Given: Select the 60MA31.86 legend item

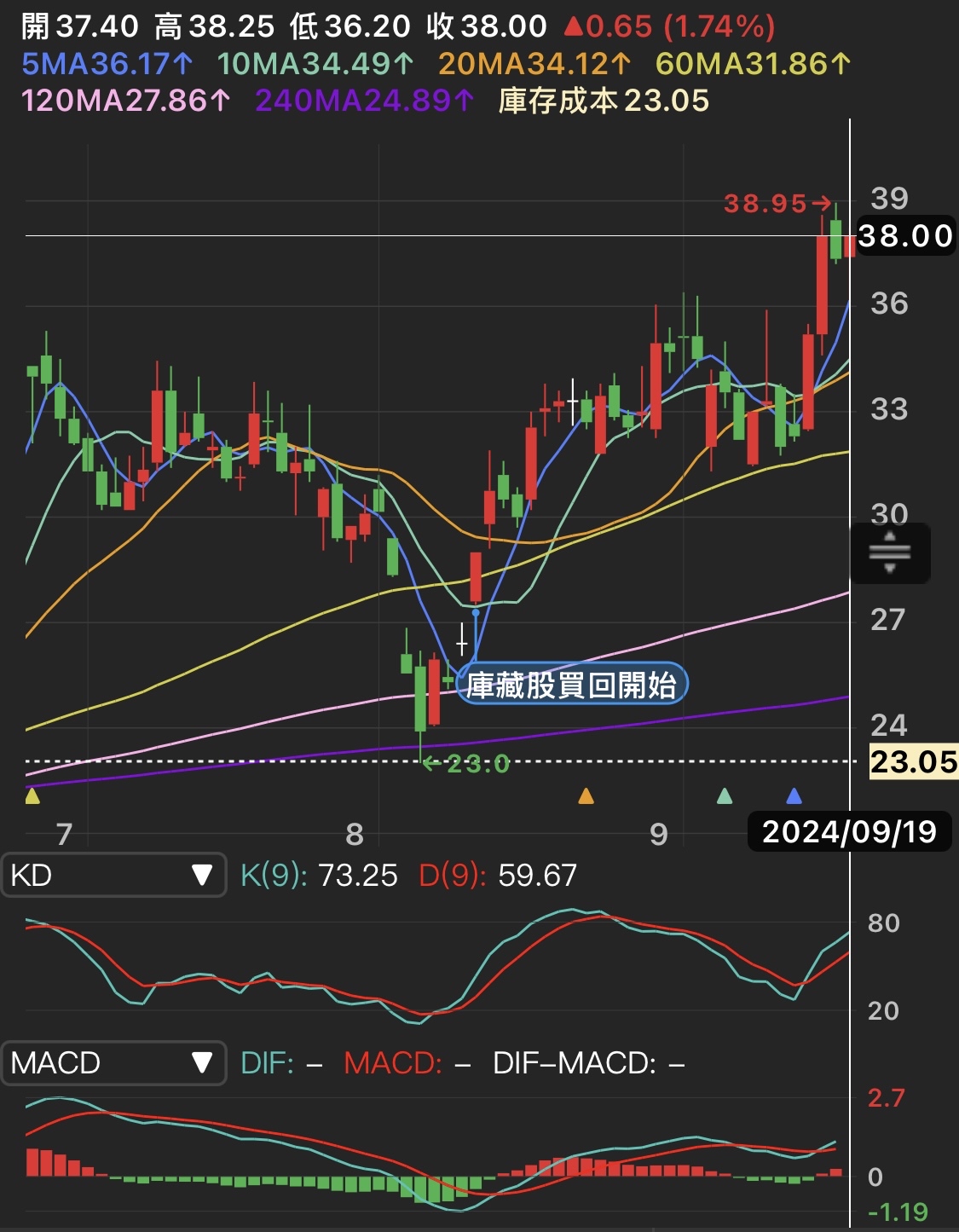Looking at the screenshot, I should (x=753, y=64).
